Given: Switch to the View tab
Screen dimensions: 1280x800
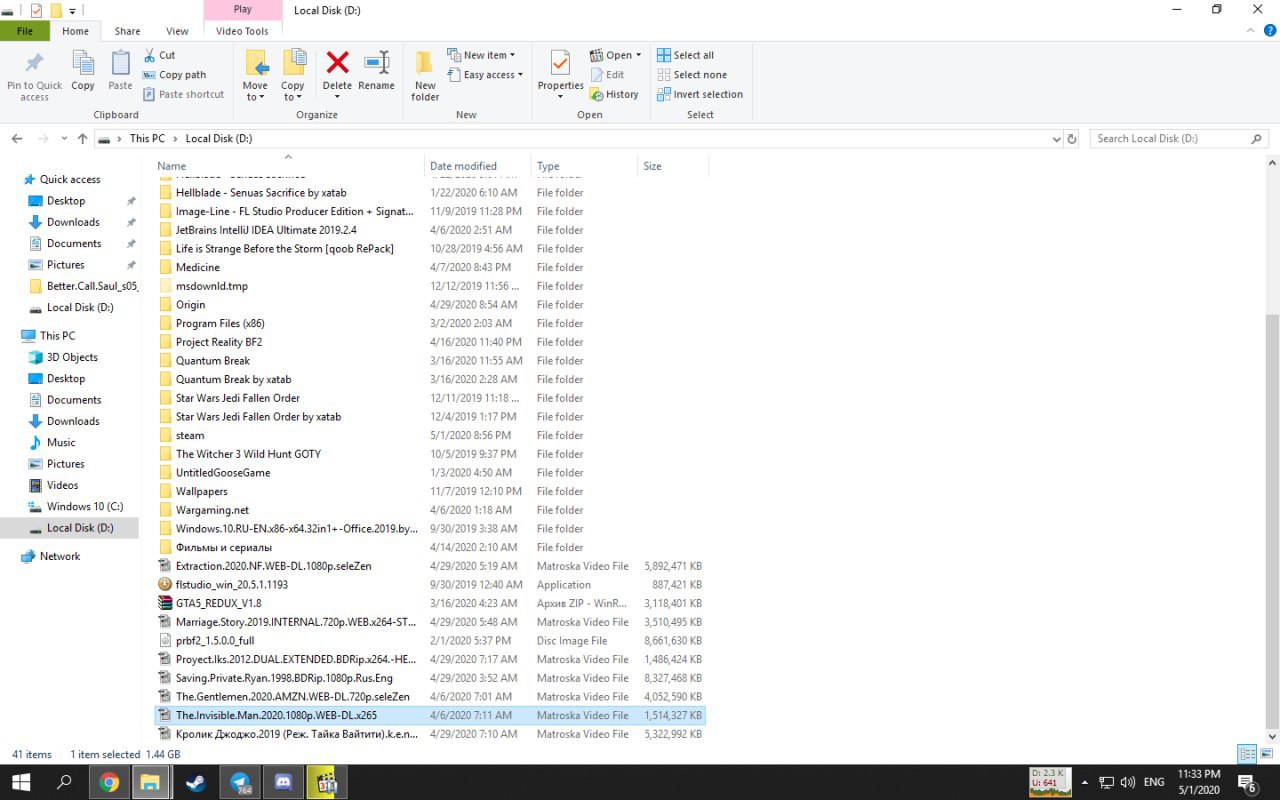Looking at the screenshot, I should pyautogui.click(x=177, y=31).
